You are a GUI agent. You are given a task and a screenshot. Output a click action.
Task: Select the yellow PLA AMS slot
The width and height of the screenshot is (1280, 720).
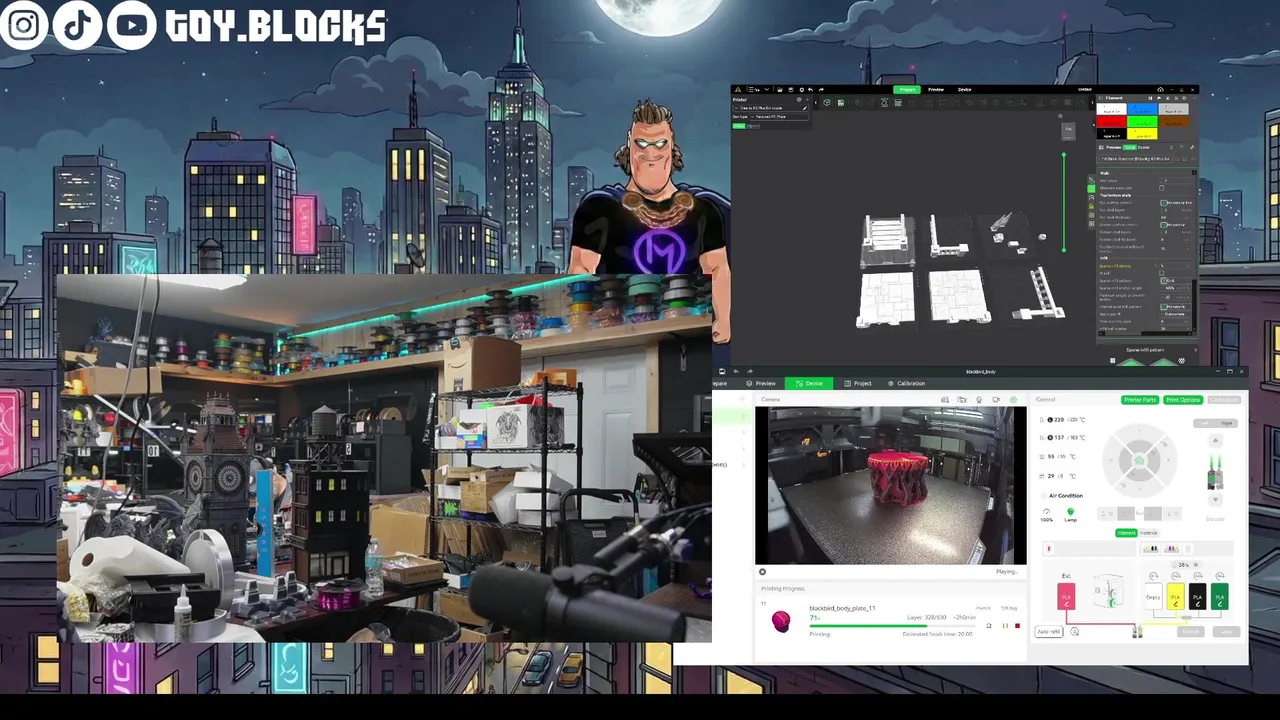(1175, 597)
